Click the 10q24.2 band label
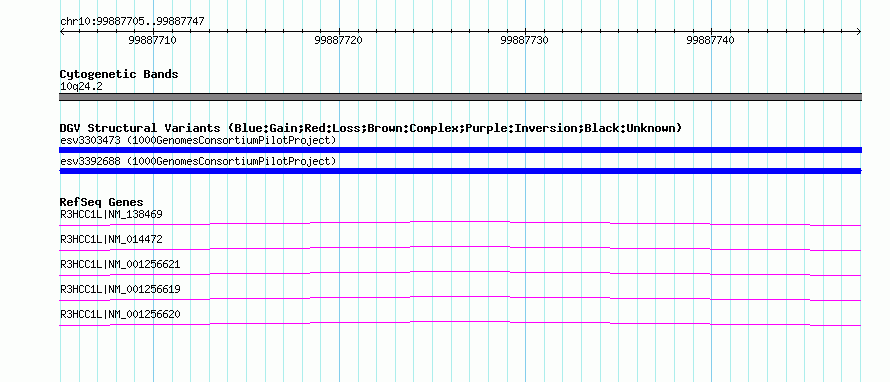 point(81,87)
